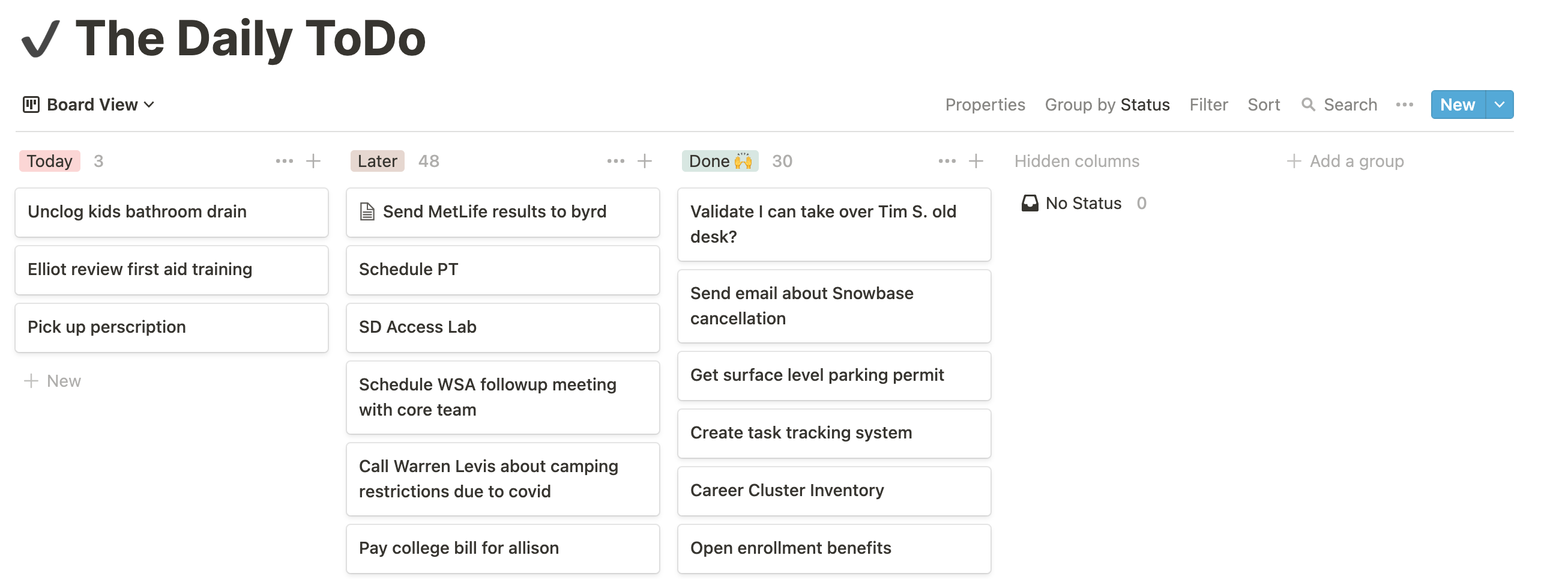Add a new card to the Today column

313,161
